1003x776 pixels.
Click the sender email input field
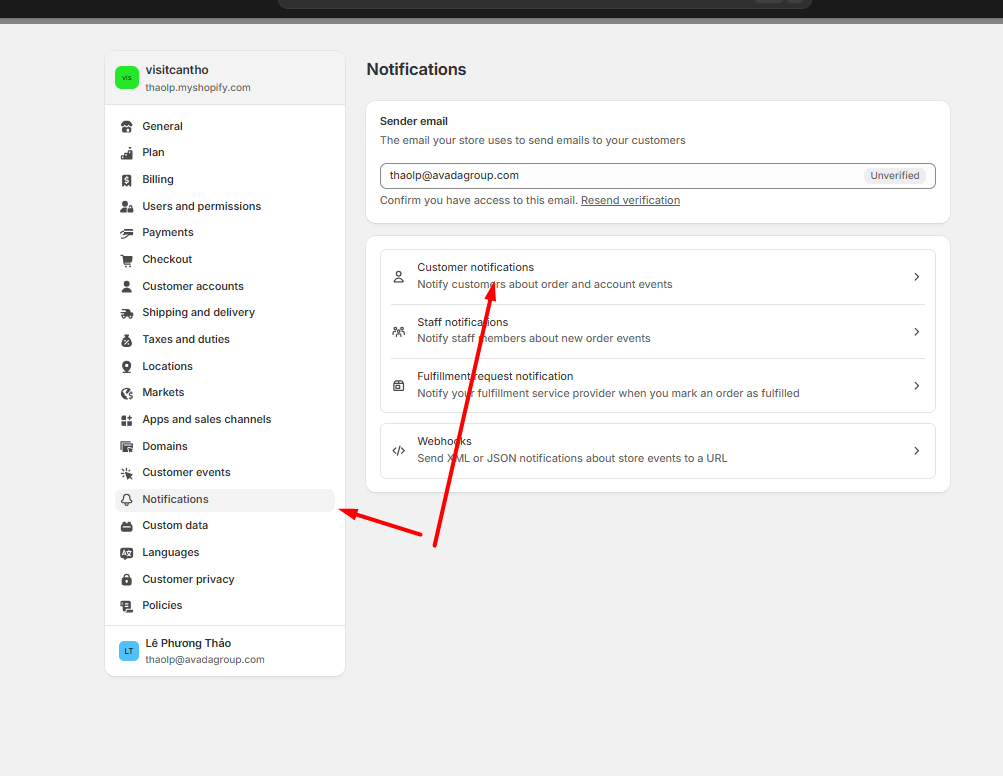click(620, 176)
